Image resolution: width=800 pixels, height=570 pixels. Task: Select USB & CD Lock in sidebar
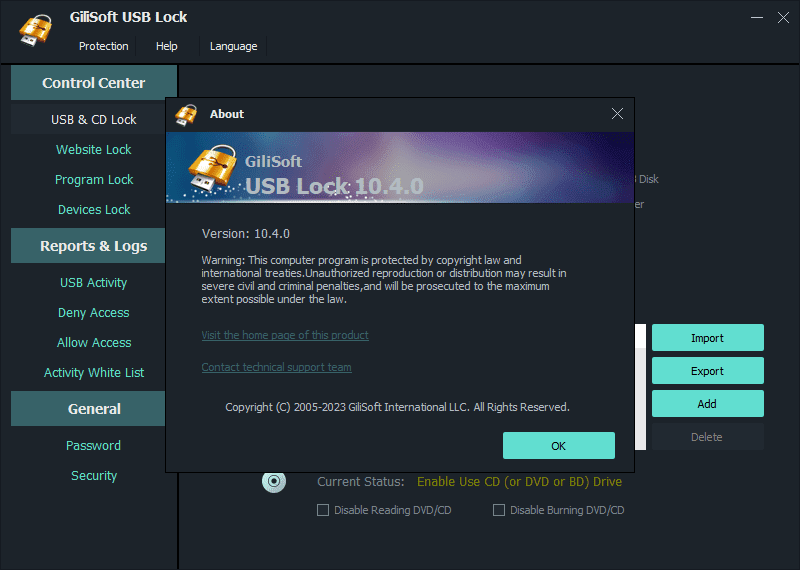(94, 119)
